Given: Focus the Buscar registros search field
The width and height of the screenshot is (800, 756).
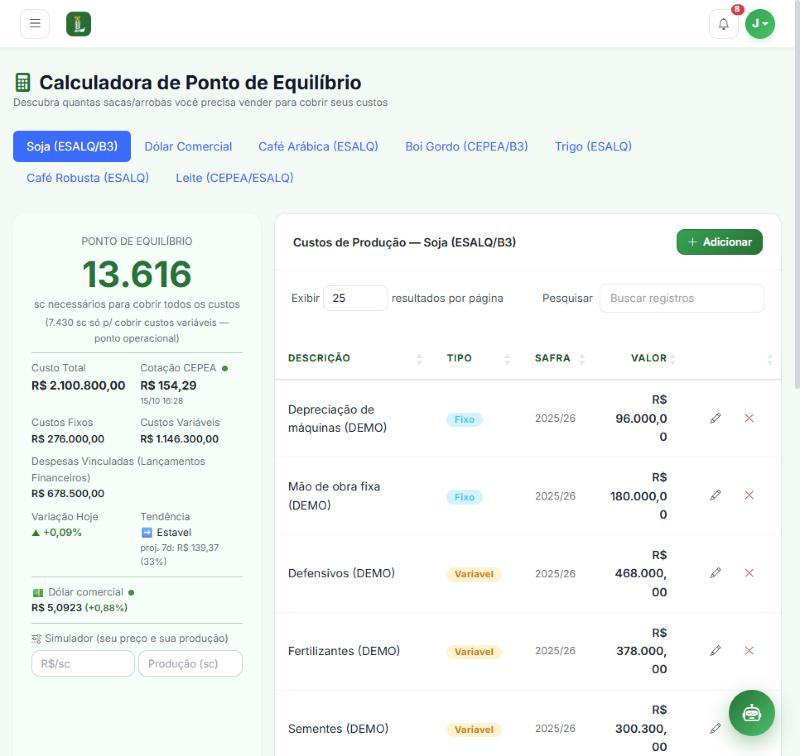Looking at the screenshot, I should (x=682, y=298).
